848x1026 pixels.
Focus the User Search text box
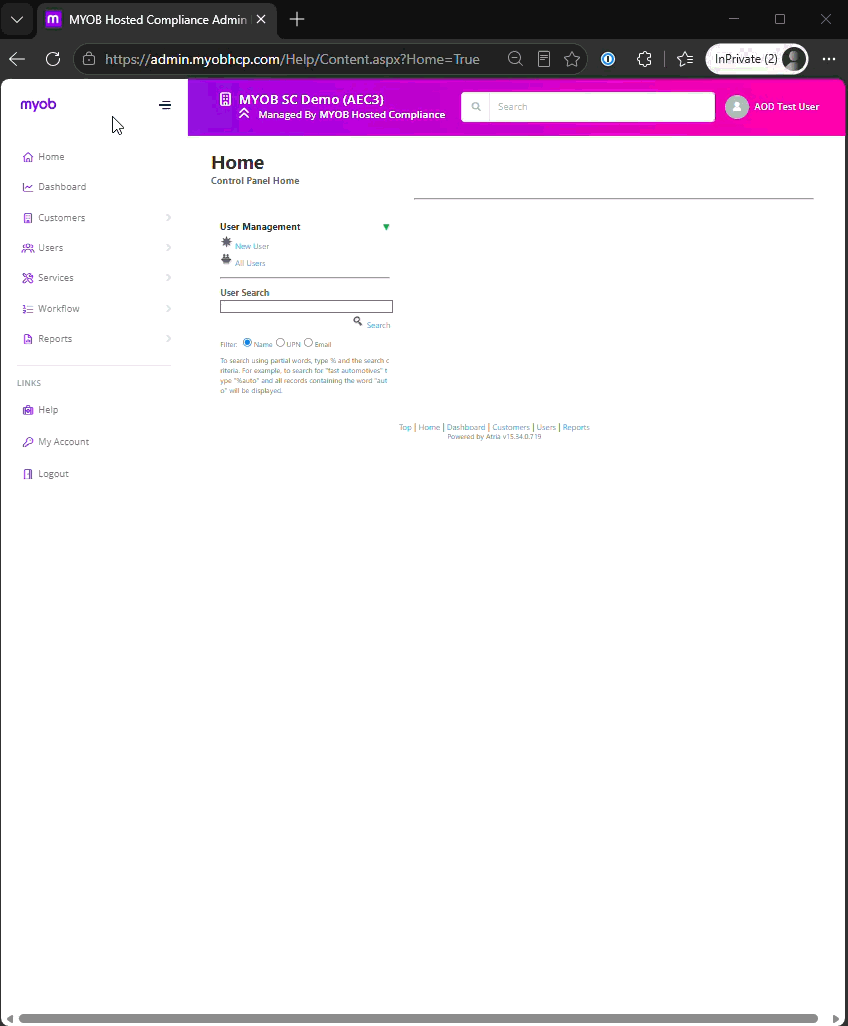tap(306, 307)
